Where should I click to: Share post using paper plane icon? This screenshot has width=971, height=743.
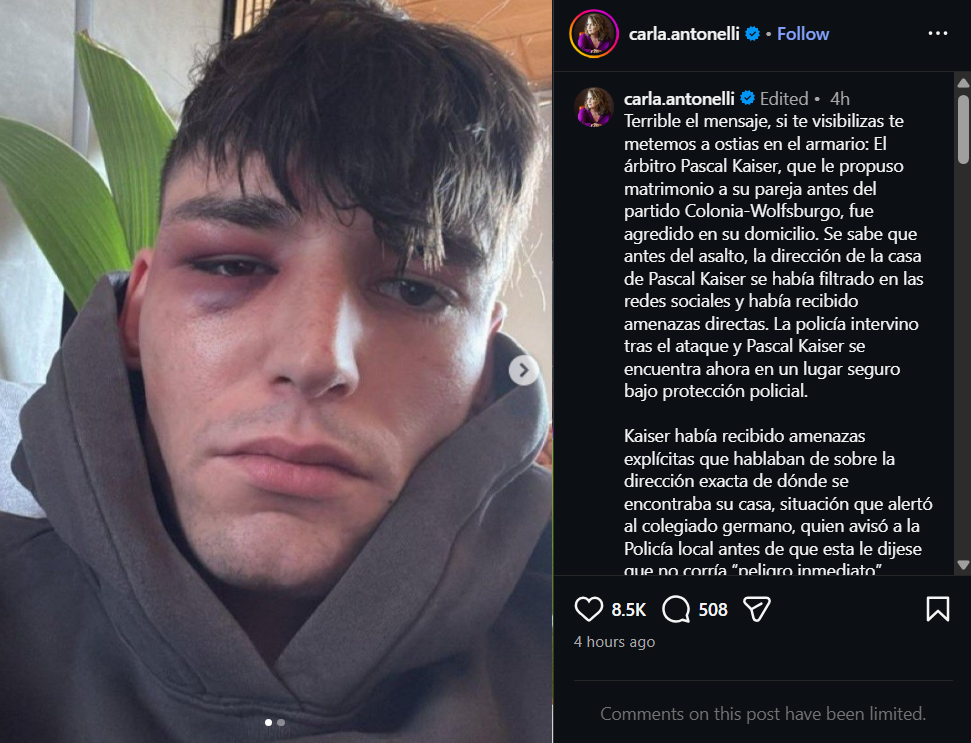(757, 609)
